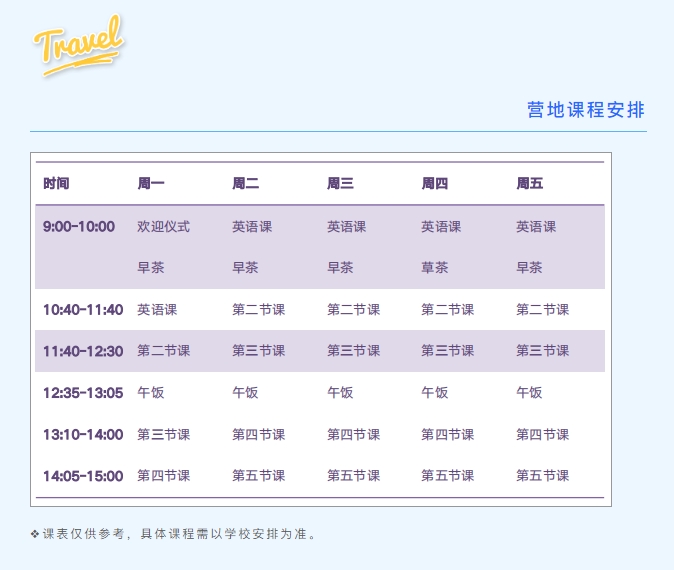Viewport: 674px width, 570px height.
Task: Select the 草茶 cell under Thursday
Action: point(434,268)
